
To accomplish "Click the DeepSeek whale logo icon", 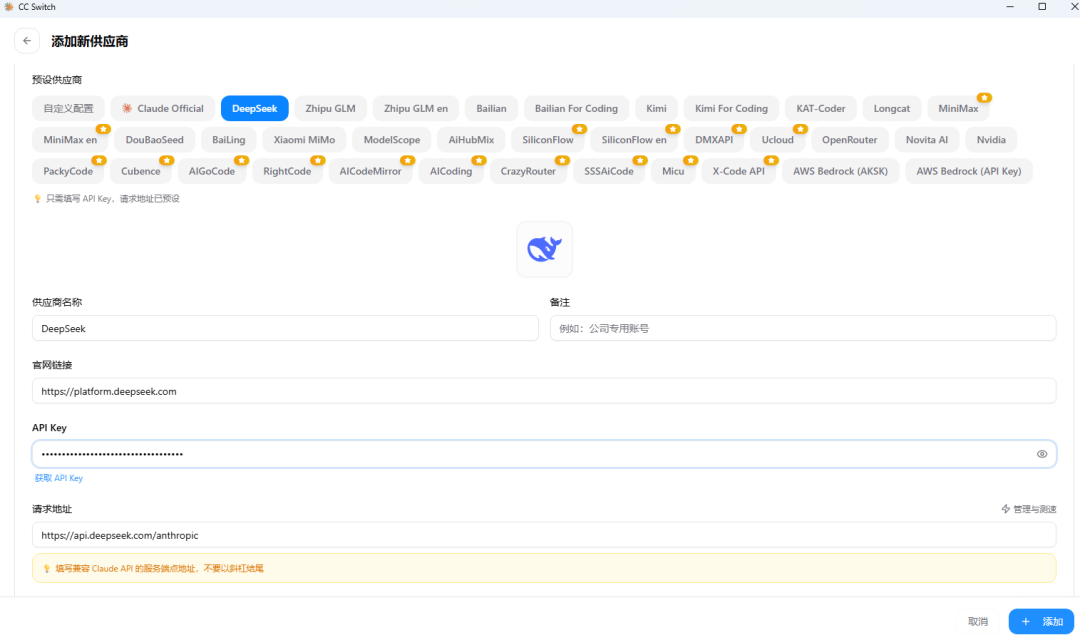I will pos(544,249).
